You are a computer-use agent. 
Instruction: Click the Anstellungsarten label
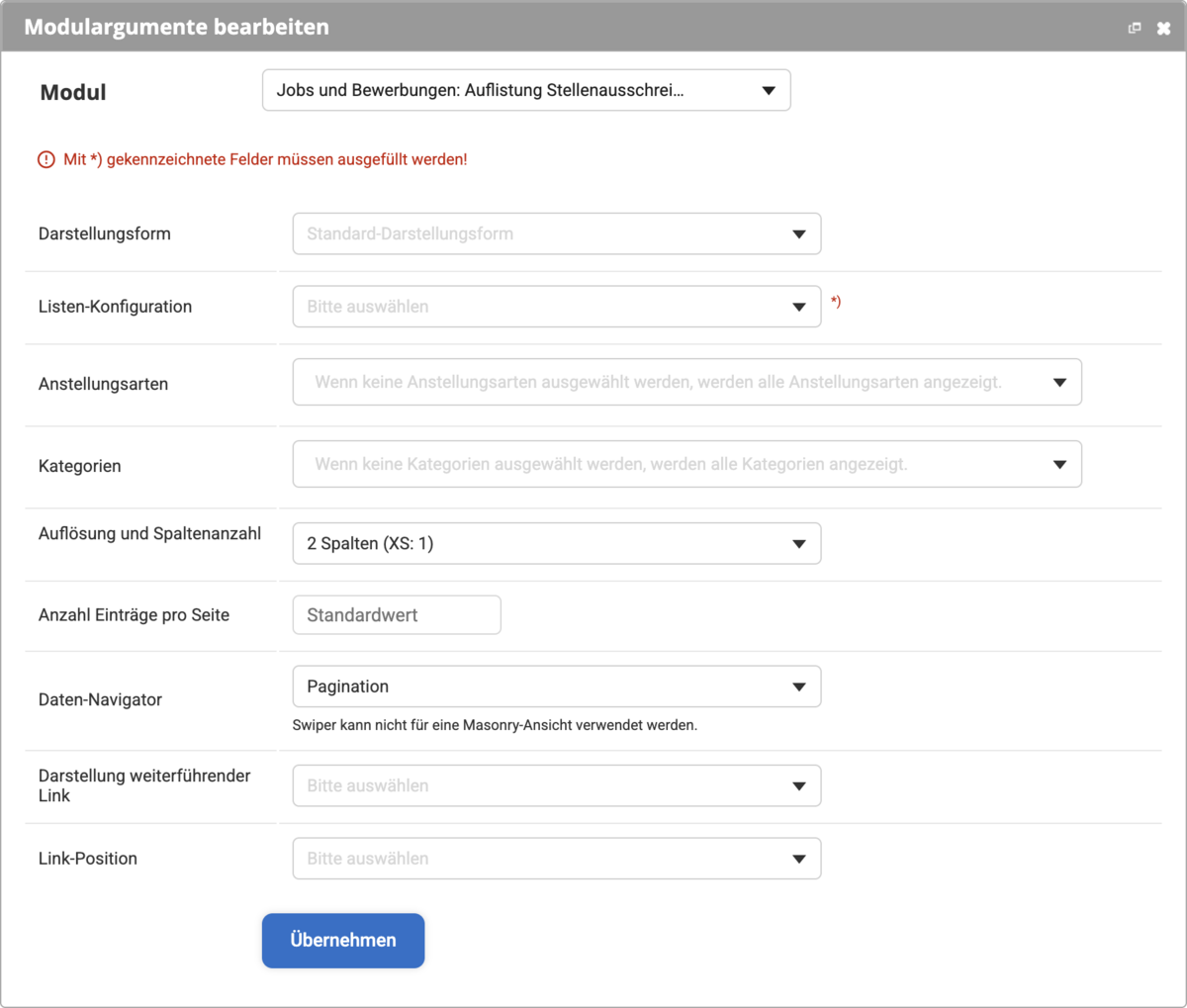coord(103,384)
